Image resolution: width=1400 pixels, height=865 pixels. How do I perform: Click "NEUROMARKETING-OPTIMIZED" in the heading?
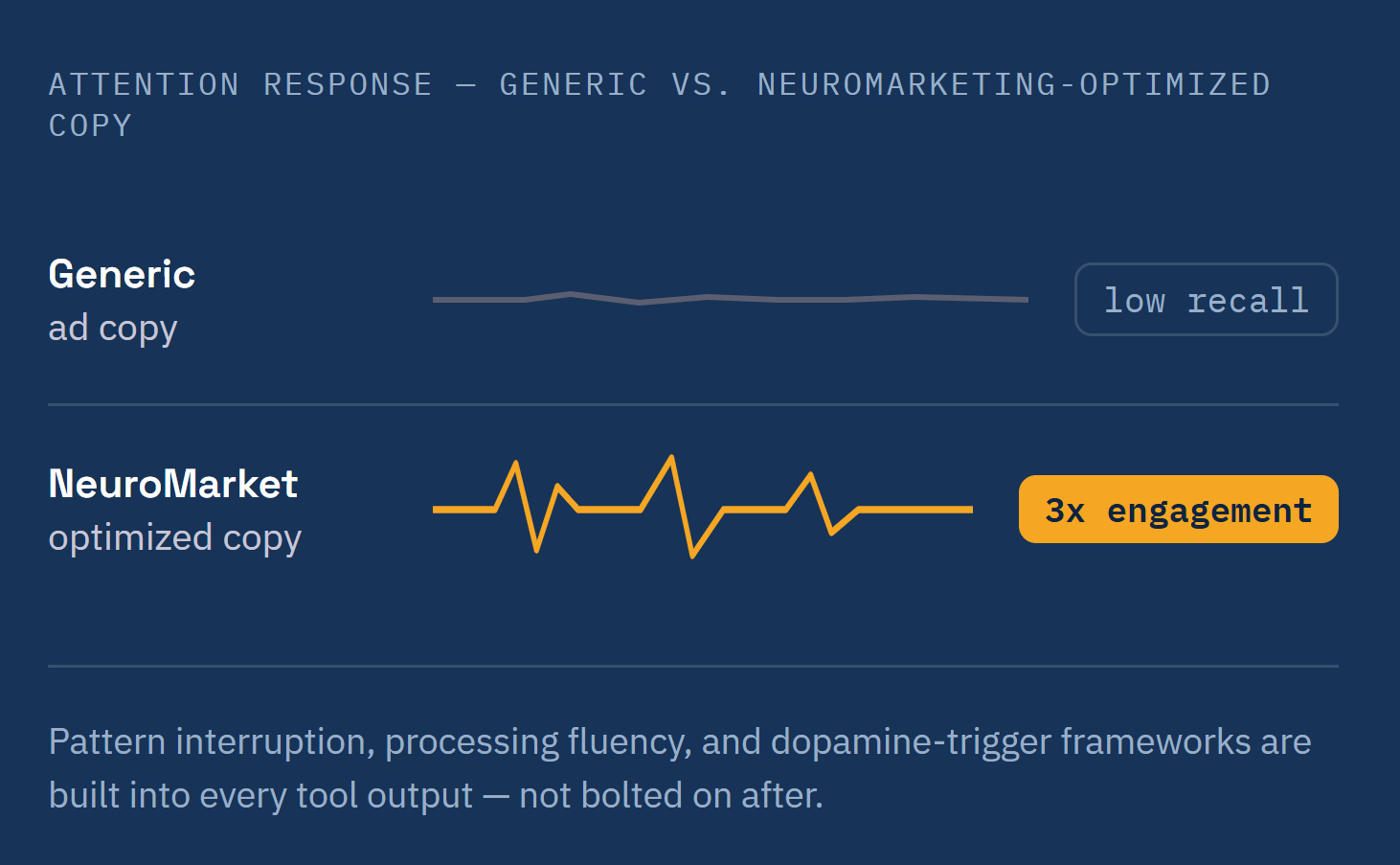click(1014, 84)
